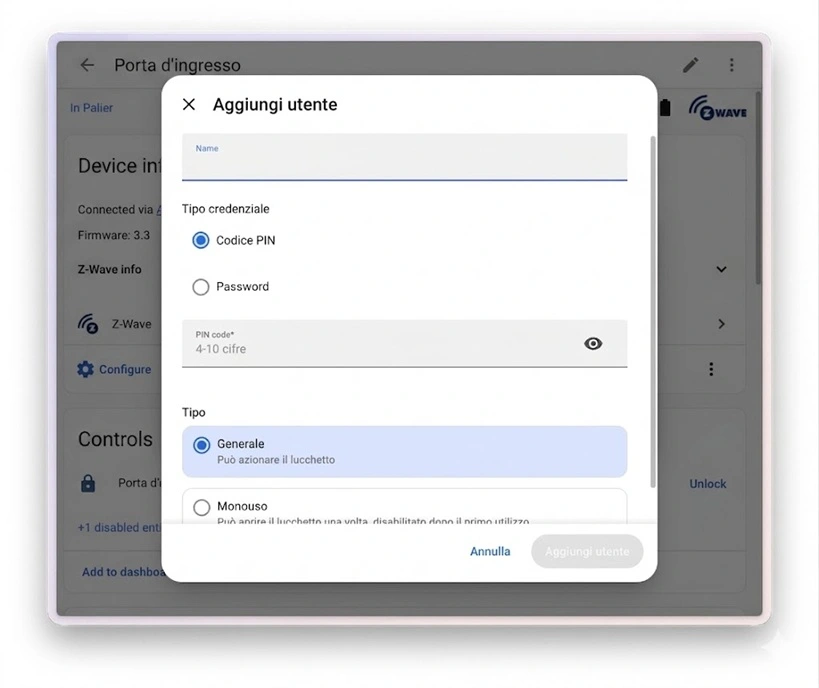
Task: Click the Firmware: 3.3 text
Action: click(x=114, y=235)
